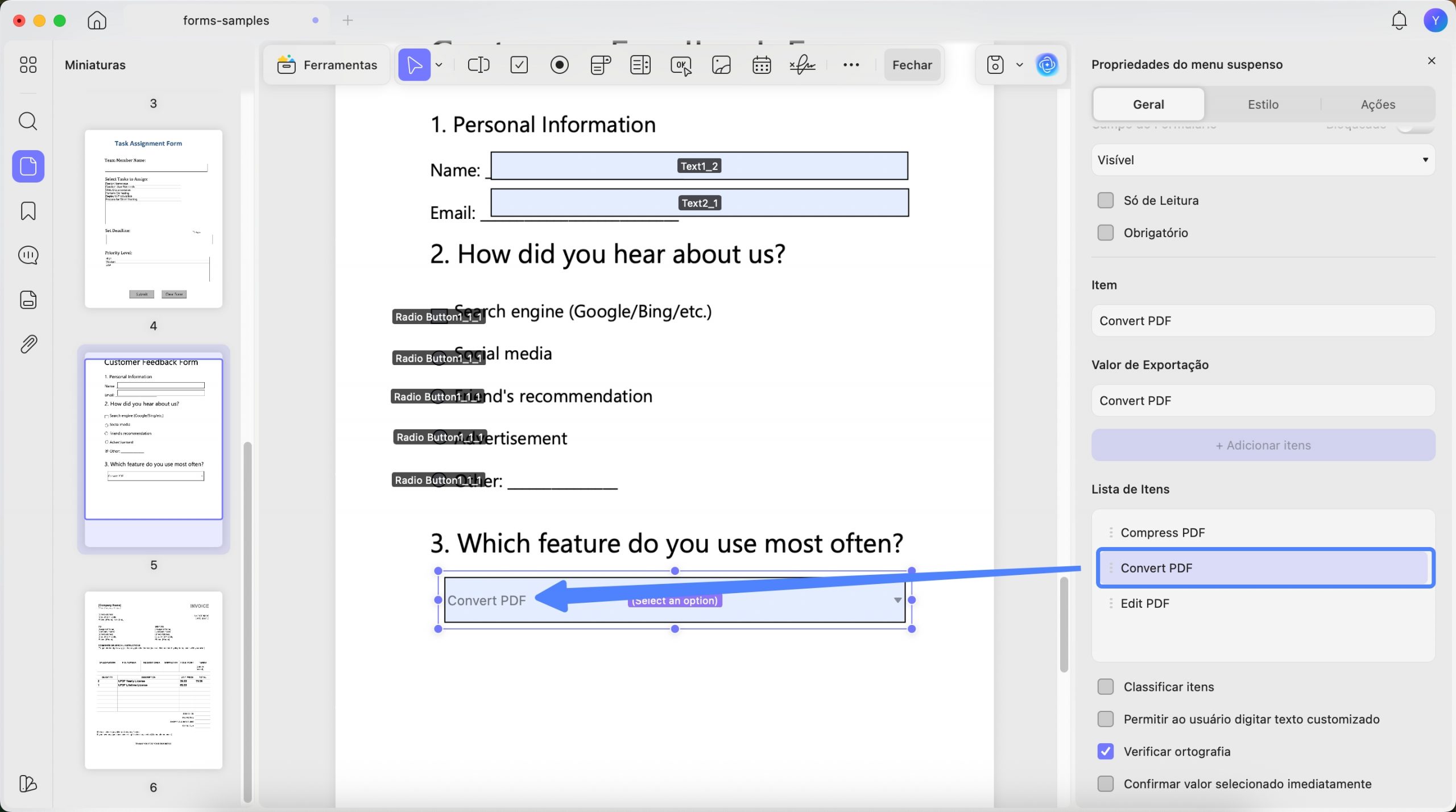Check the Classificar itens option
The image size is (1456, 812).
click(1106, 686)
